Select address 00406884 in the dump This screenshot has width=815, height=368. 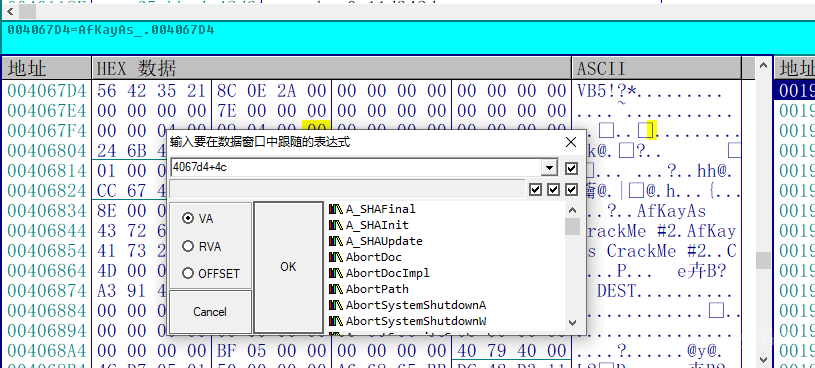(x=47, y=310)
